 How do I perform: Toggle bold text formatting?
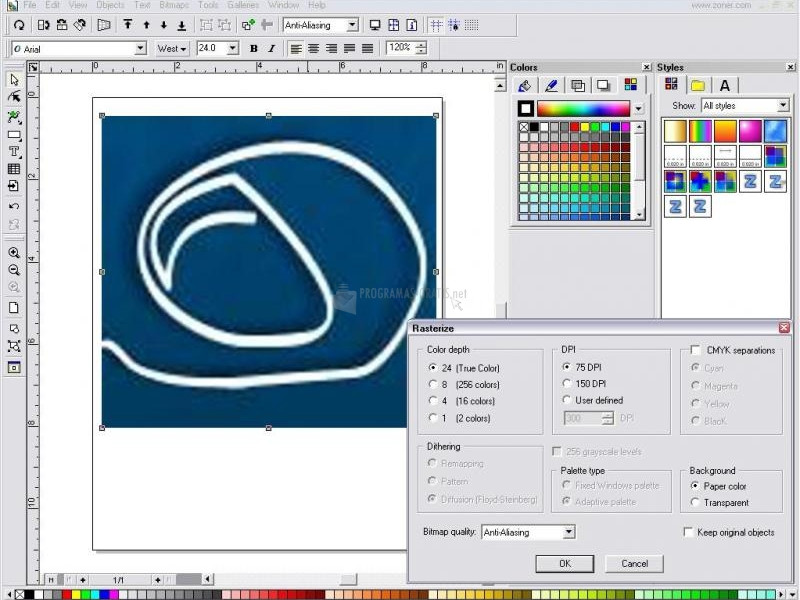click(254, 48)
